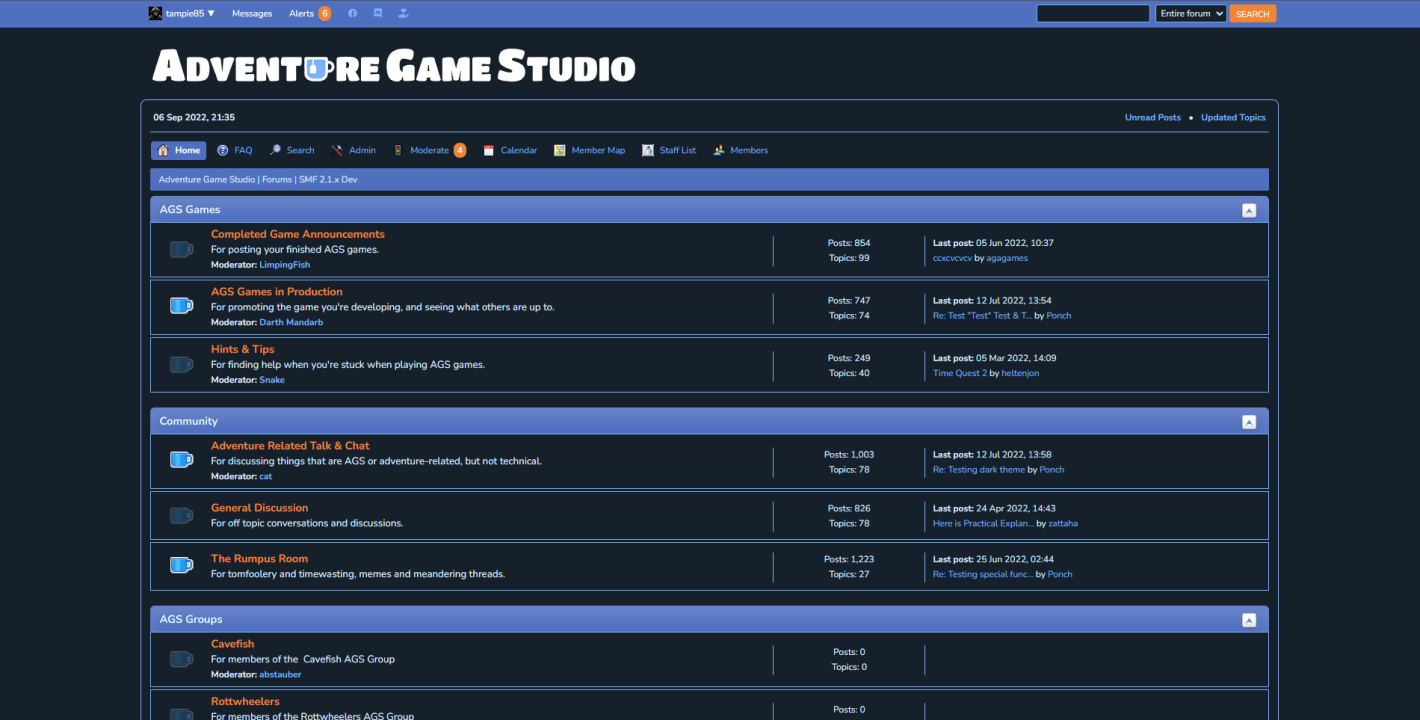Image resolution: width=1420 pixels, height=720 pixels.
Task: Click the Member Map icon
Action: (560, 150)
